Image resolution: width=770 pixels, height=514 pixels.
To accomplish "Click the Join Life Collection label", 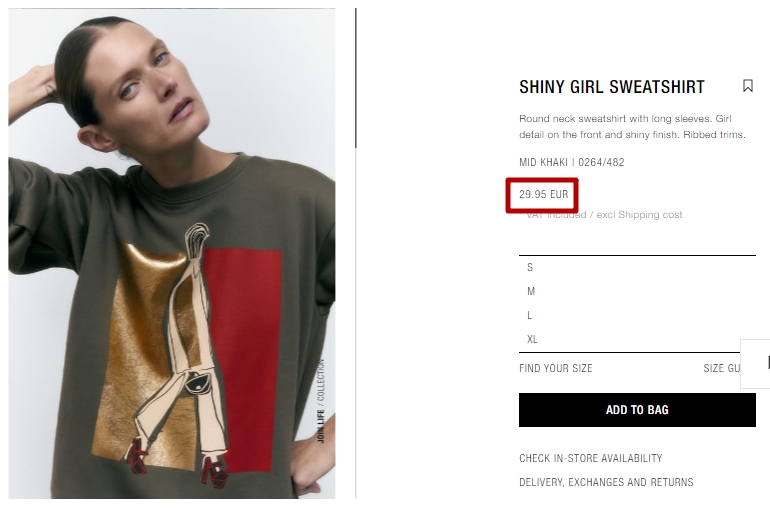I will tap(321, 401).
